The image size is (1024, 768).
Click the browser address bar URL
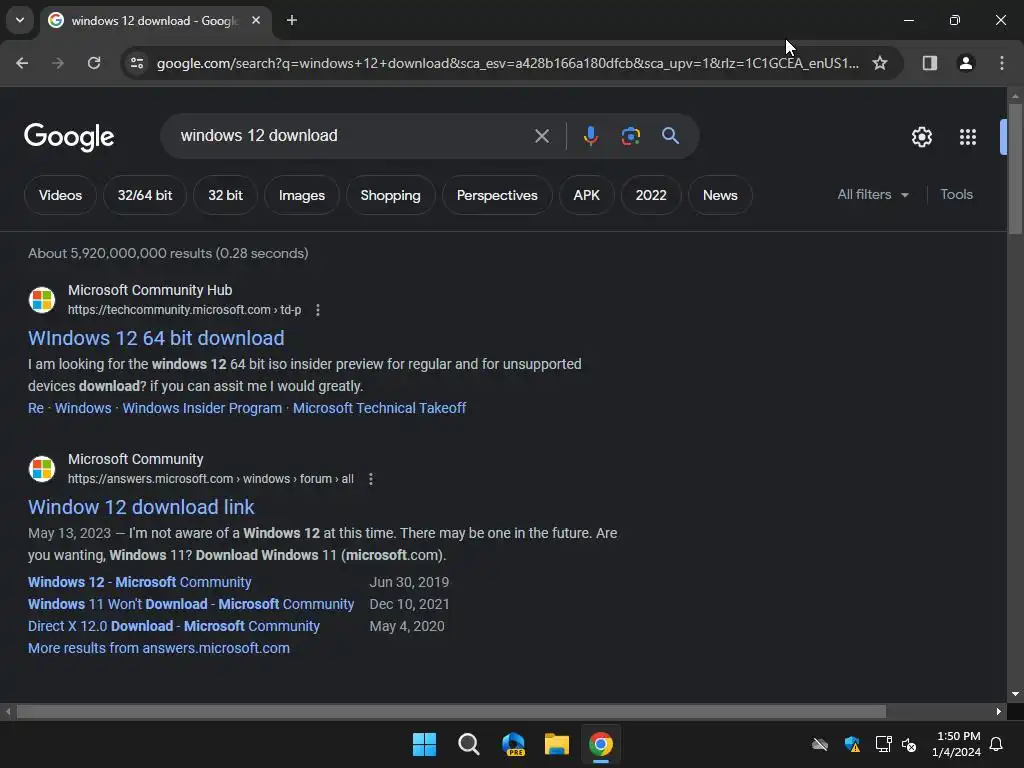(x=507, y=63)
